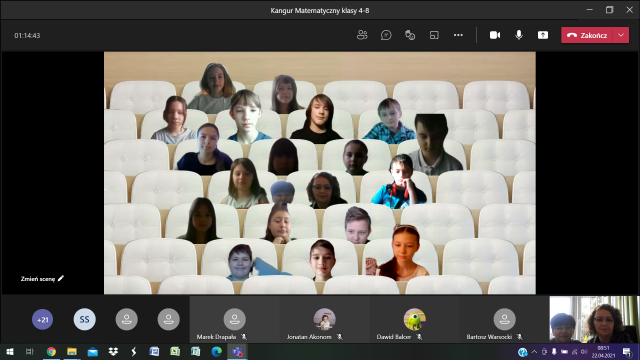The image size is (640, 360).
Task: Open the breakout rooms icon
Action: click(434, 35)
